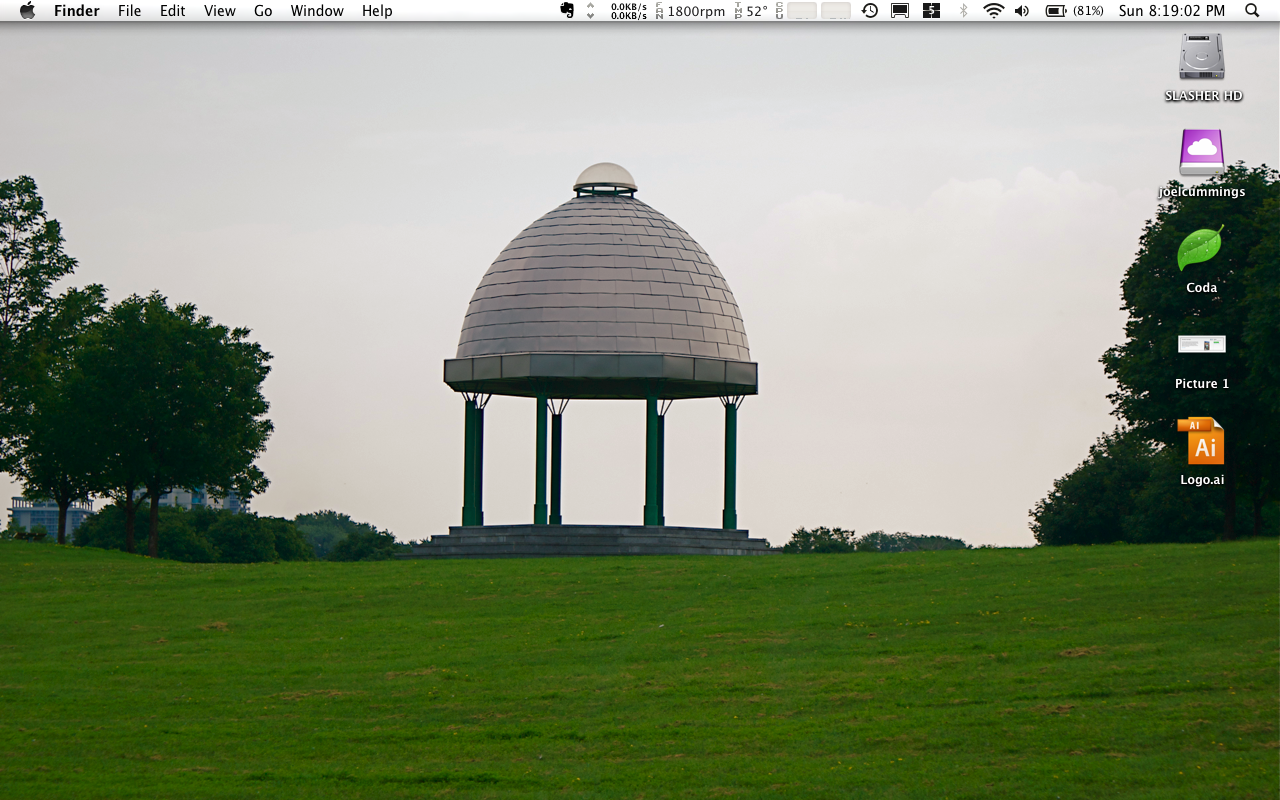
Task: Select the Picture 1 screenshot thumbnail
Action: click(x=1201, y=345)
